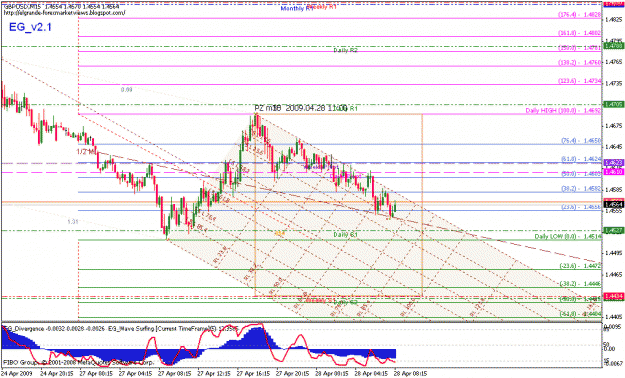Click the 27 Apr 12:15 time label
Screen dimensions: 625x378
click(x=213, y=374)
